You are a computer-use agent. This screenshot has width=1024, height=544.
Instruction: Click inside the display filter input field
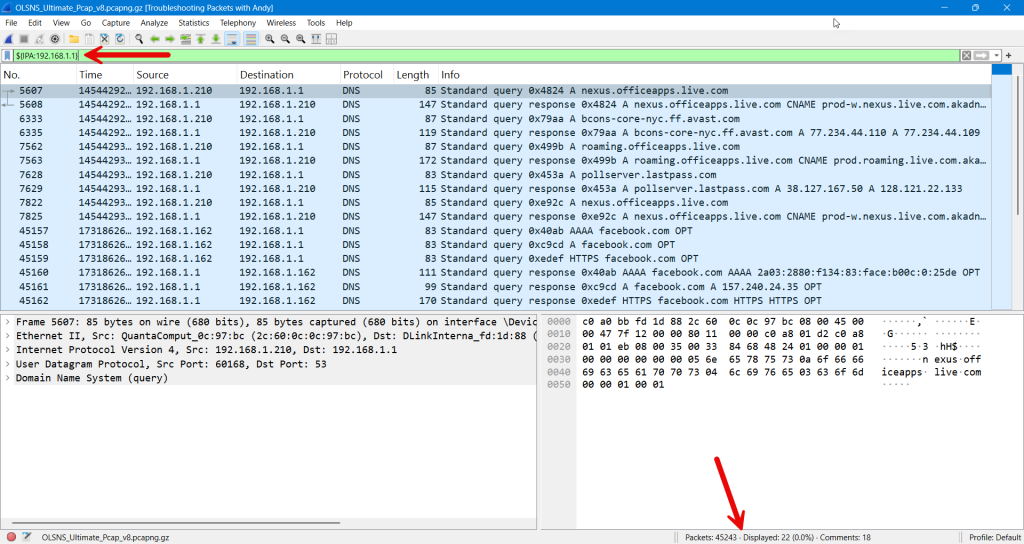click(x=500, y=55)
